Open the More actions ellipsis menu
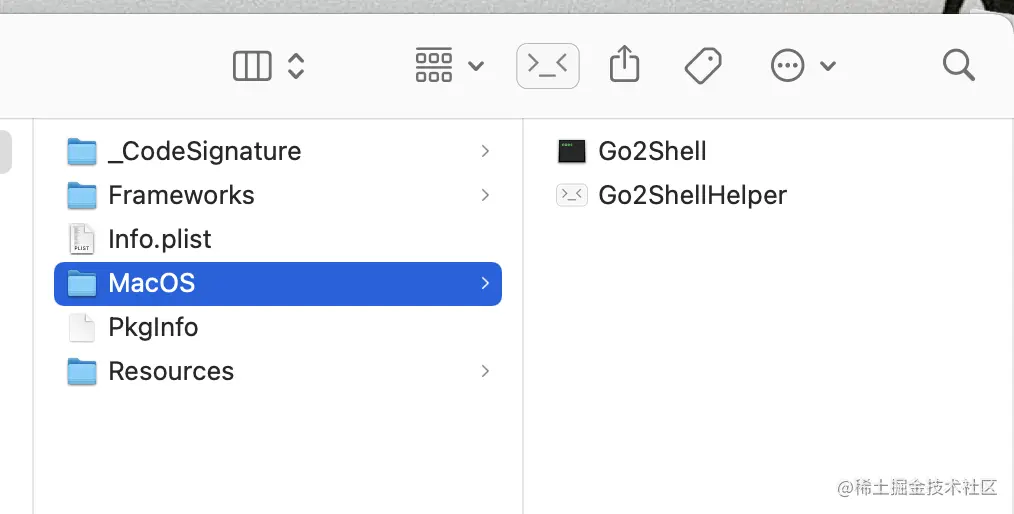Viewport: 1014px width, 514px height. click(x=788, y=66)
